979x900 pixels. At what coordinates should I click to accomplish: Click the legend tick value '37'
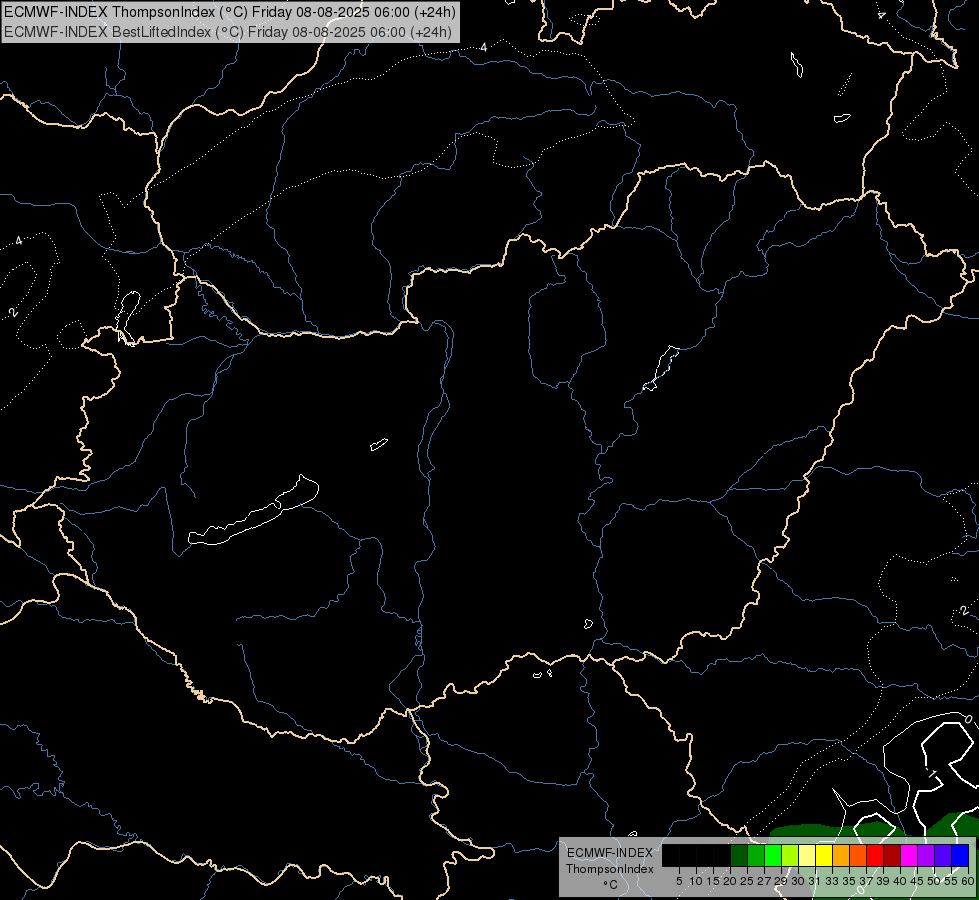pos(865,881)
